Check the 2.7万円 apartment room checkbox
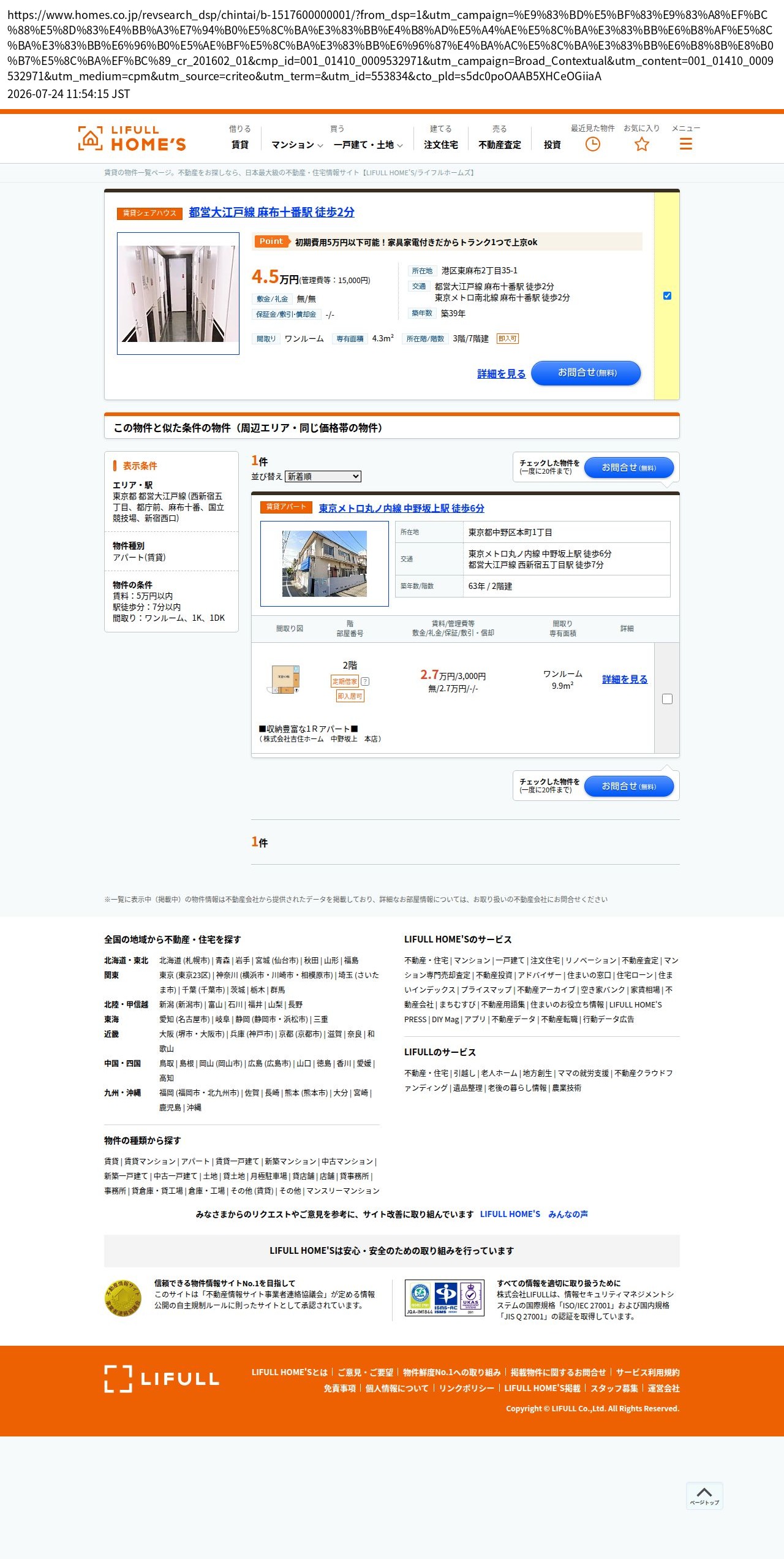784x1559 pixels. click(x=667, y=699)
